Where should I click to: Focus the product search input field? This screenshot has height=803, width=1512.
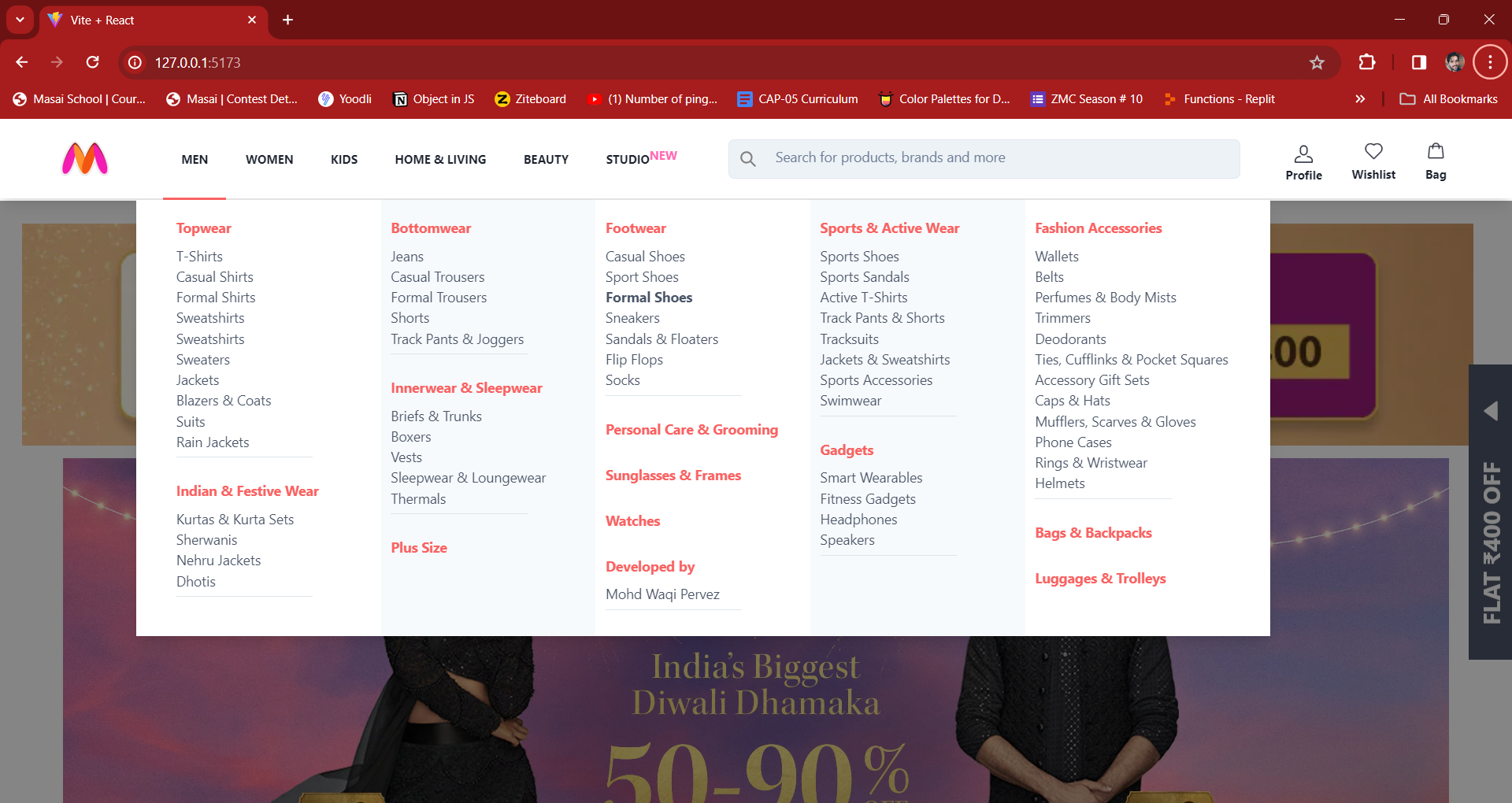[984, 158]
